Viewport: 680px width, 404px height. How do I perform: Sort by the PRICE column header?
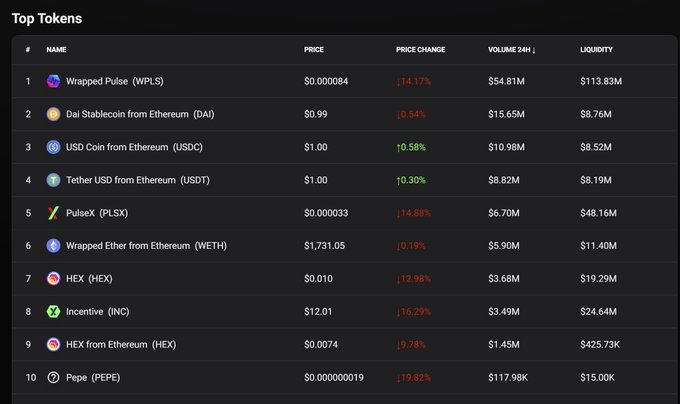[x=314, y=50]
